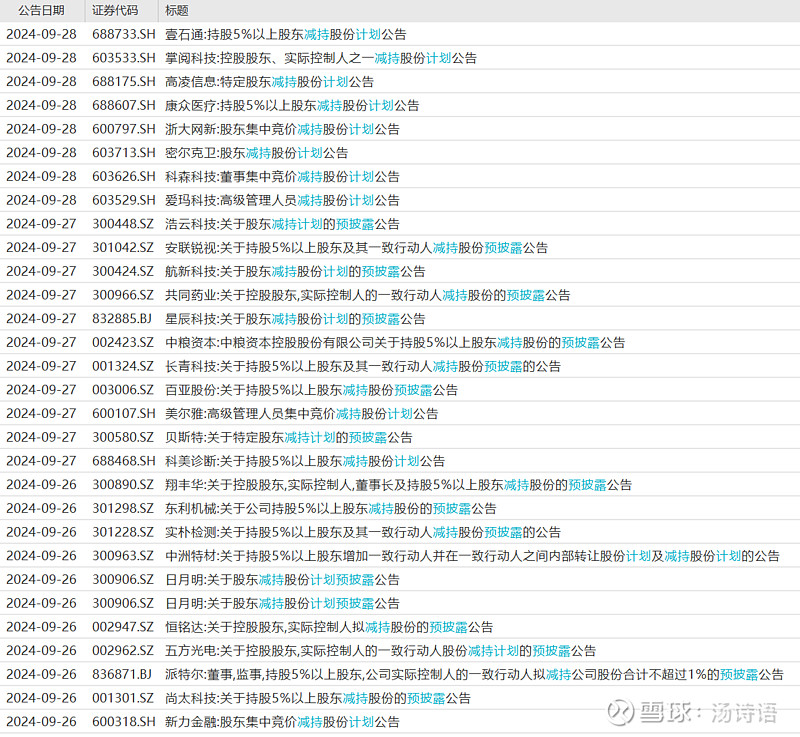Open the 掌阅科技 控股股东减持公告 title
Screen dimensions: 800x737
[320, 58]
